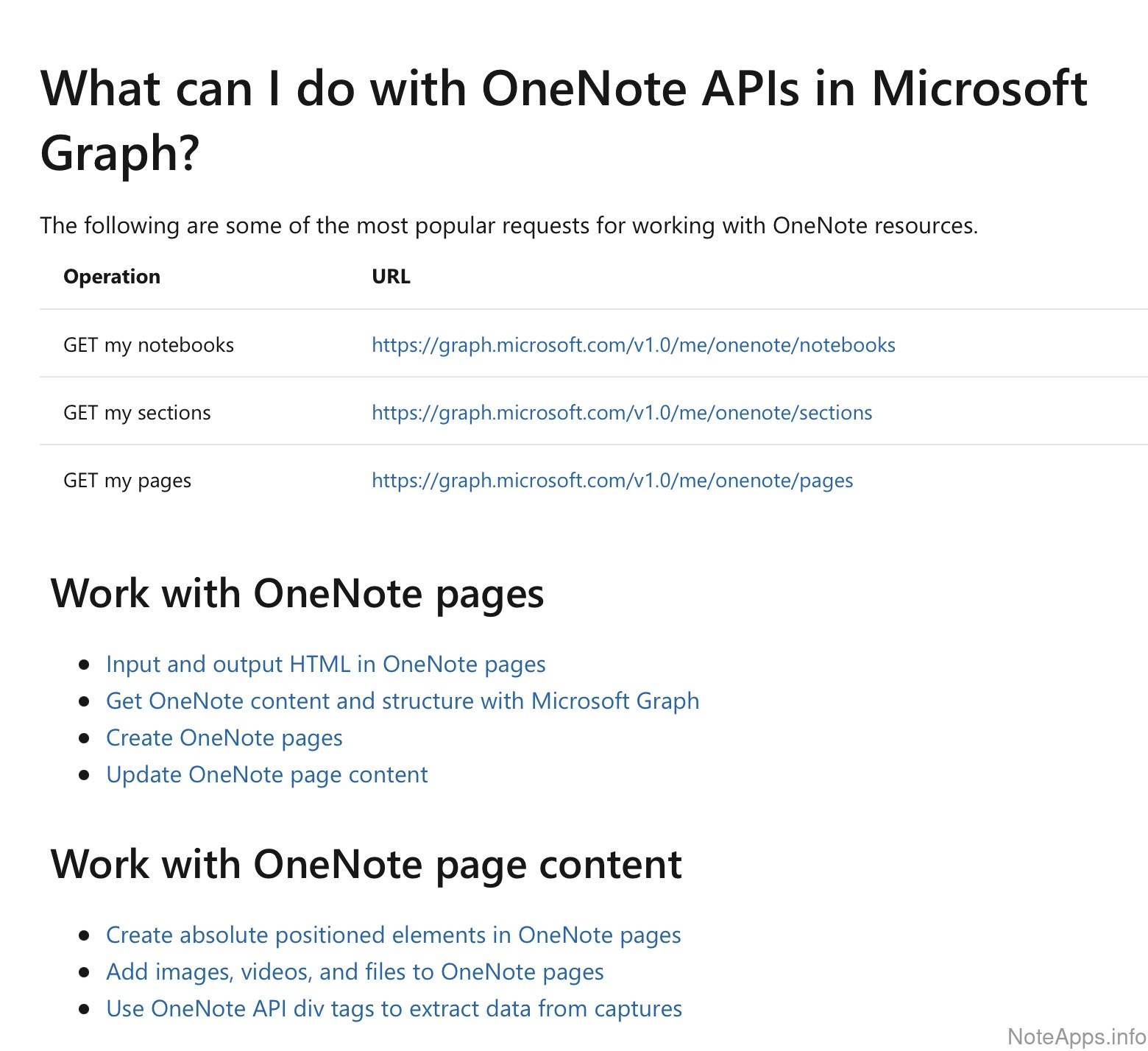The width and height of the screenshot is (1148, 1051).
Task: Click the intro sentence about popular requests
Action: [509, 225]
